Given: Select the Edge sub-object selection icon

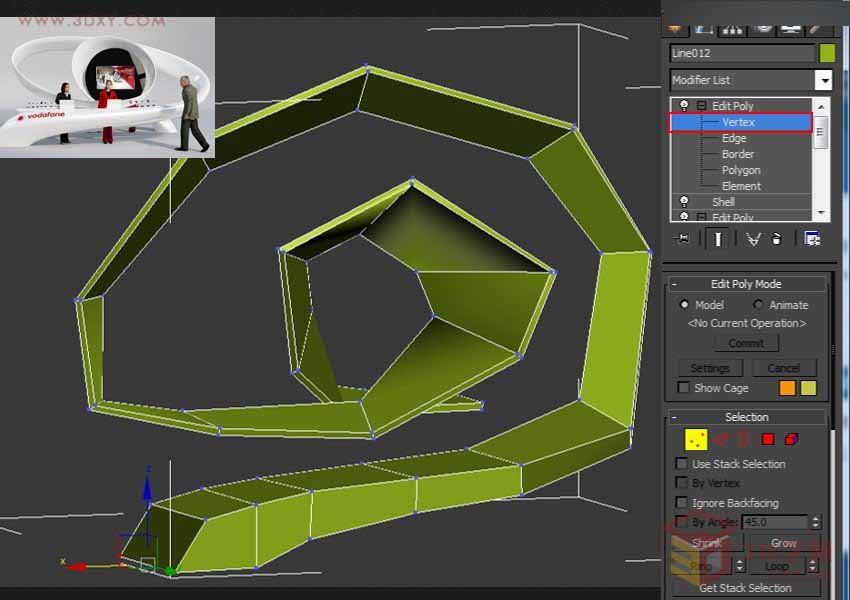Looking at the screenshot, I should [720, 440].
